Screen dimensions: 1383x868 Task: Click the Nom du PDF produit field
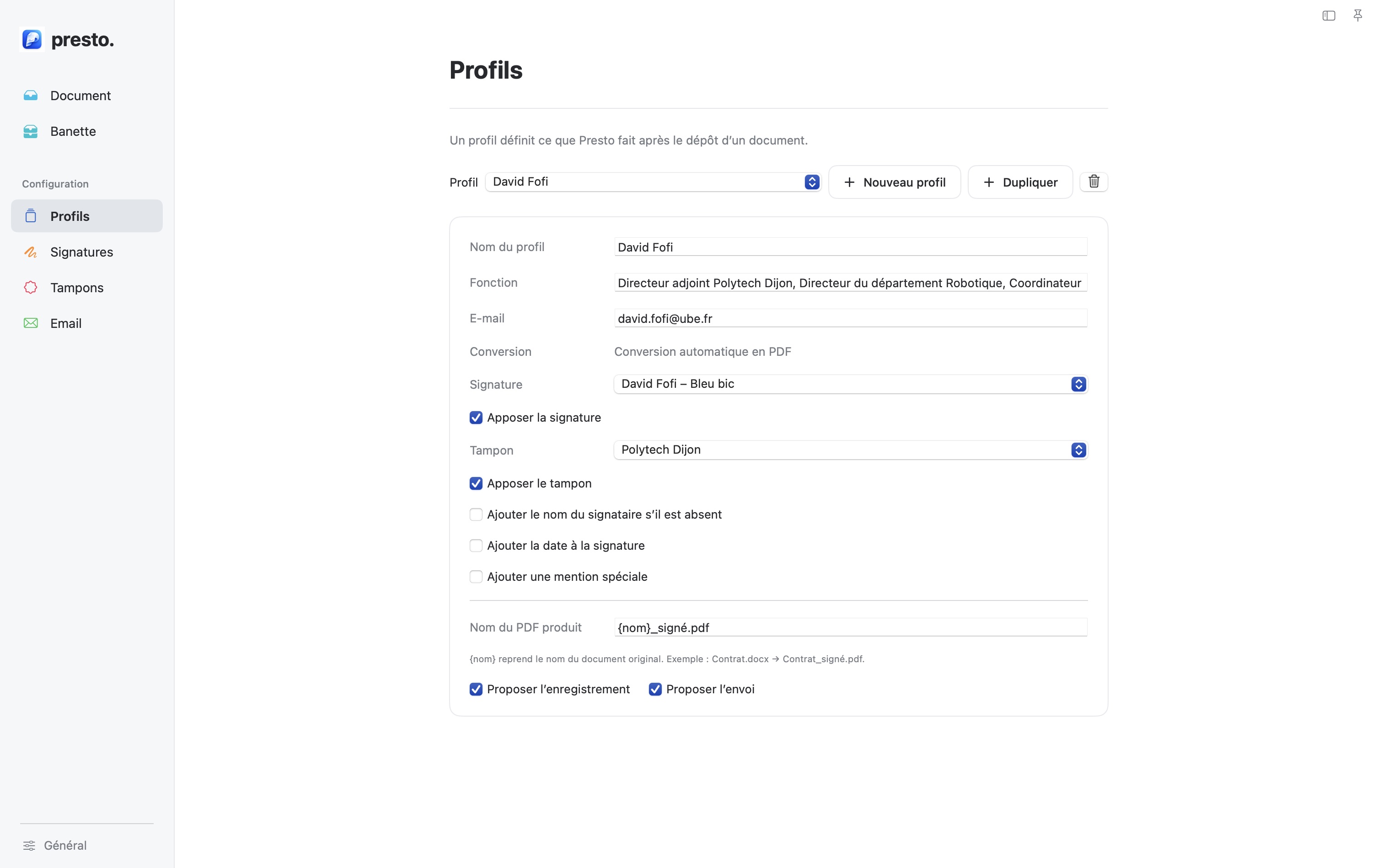point(851,627)
